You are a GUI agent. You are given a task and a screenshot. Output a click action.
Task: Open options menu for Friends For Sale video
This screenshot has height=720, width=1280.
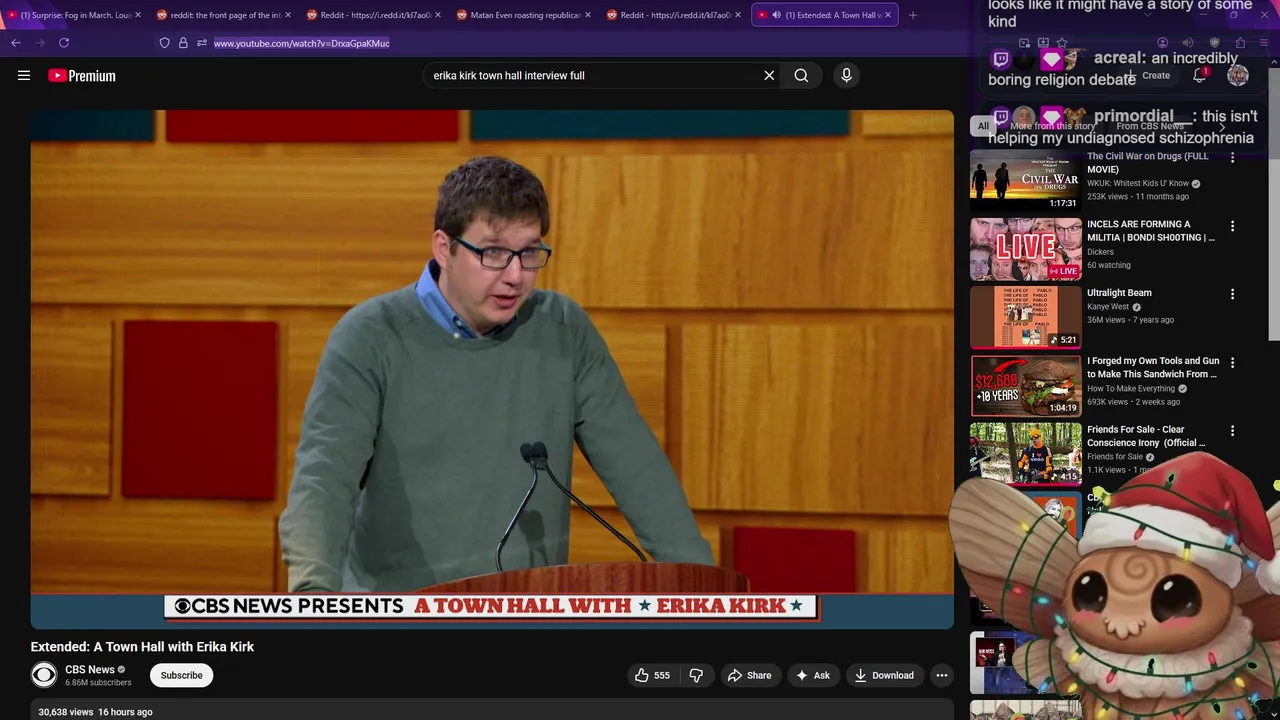point(1232,431)
